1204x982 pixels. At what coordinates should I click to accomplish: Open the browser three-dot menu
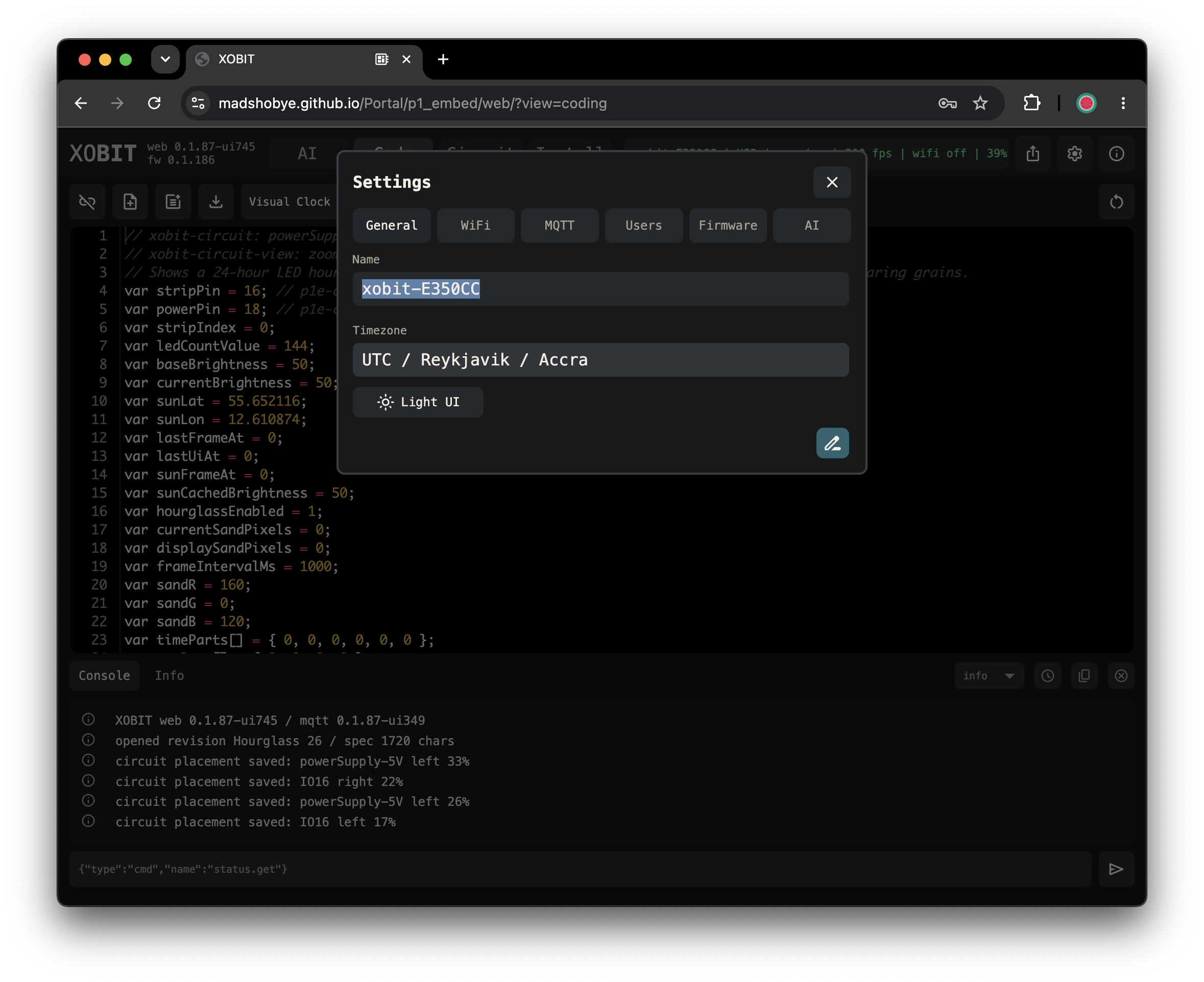(1123, 103)
